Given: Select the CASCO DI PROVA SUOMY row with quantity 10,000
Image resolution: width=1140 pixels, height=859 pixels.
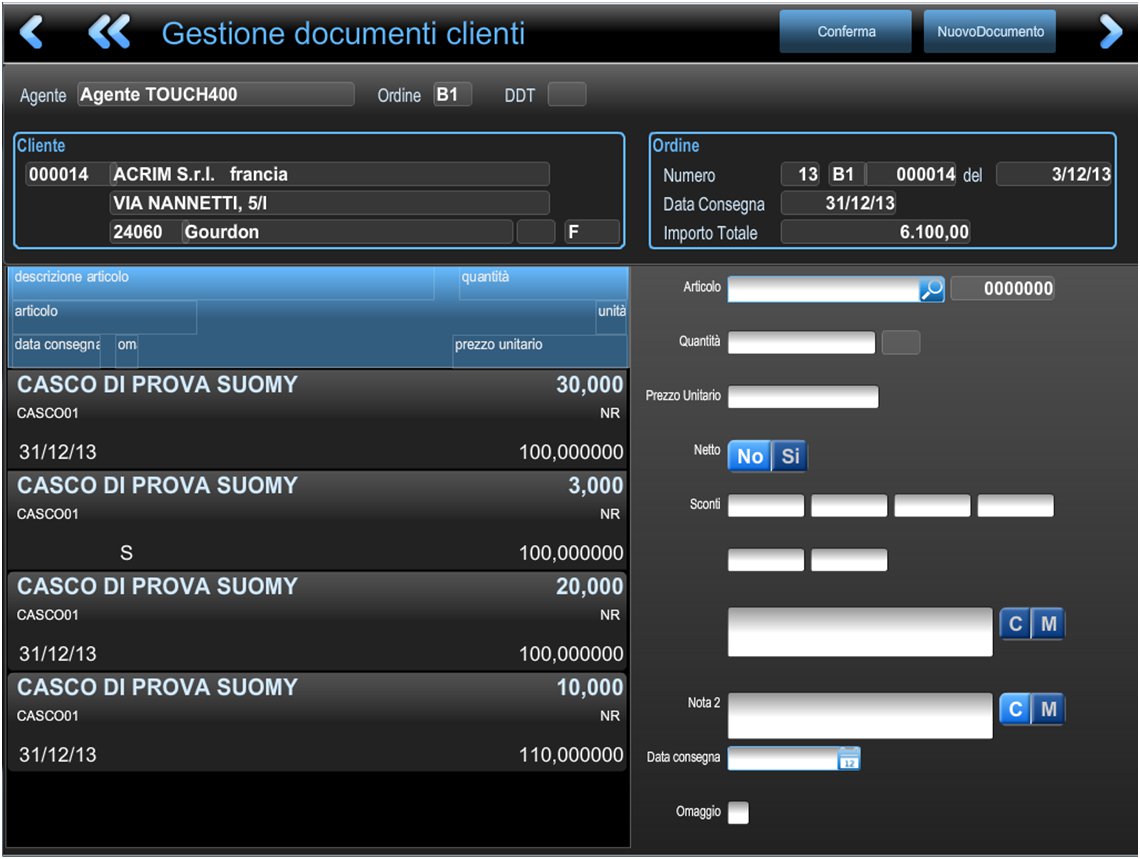Looking at the screenshot, I should pos(318,722).
